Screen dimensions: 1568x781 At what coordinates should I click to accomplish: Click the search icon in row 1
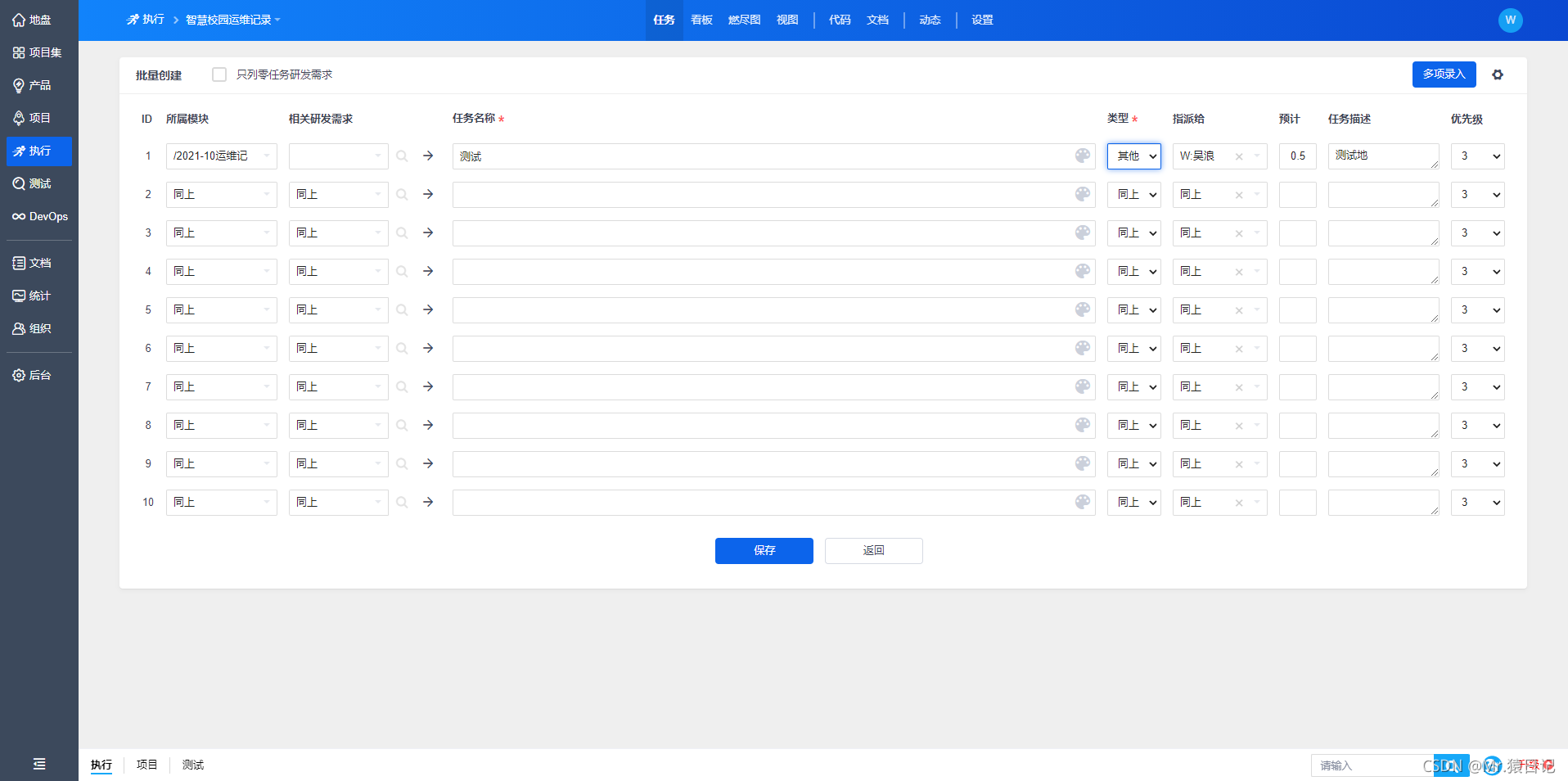click(x=402, y=156)
